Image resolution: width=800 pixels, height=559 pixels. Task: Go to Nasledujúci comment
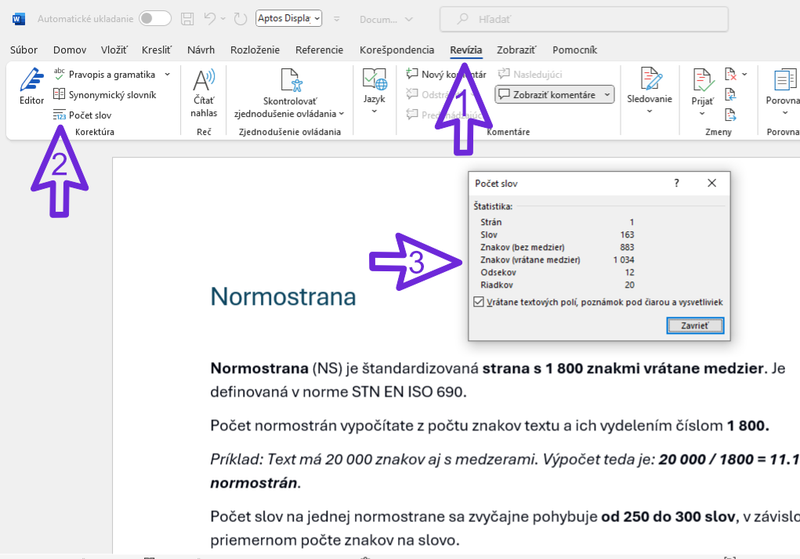point(530,74)
